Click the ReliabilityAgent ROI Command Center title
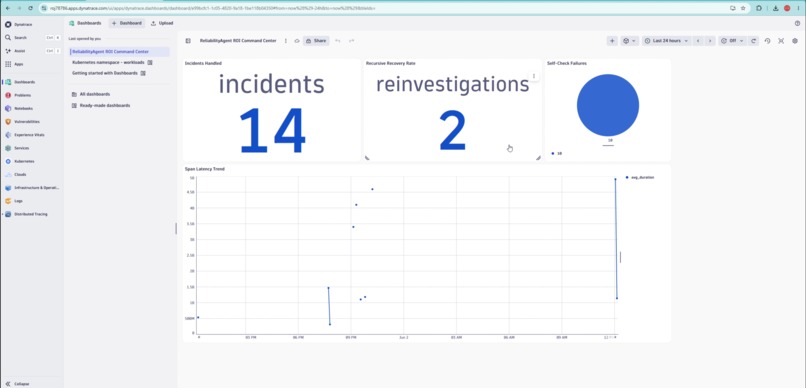 [x=238, y=41]
